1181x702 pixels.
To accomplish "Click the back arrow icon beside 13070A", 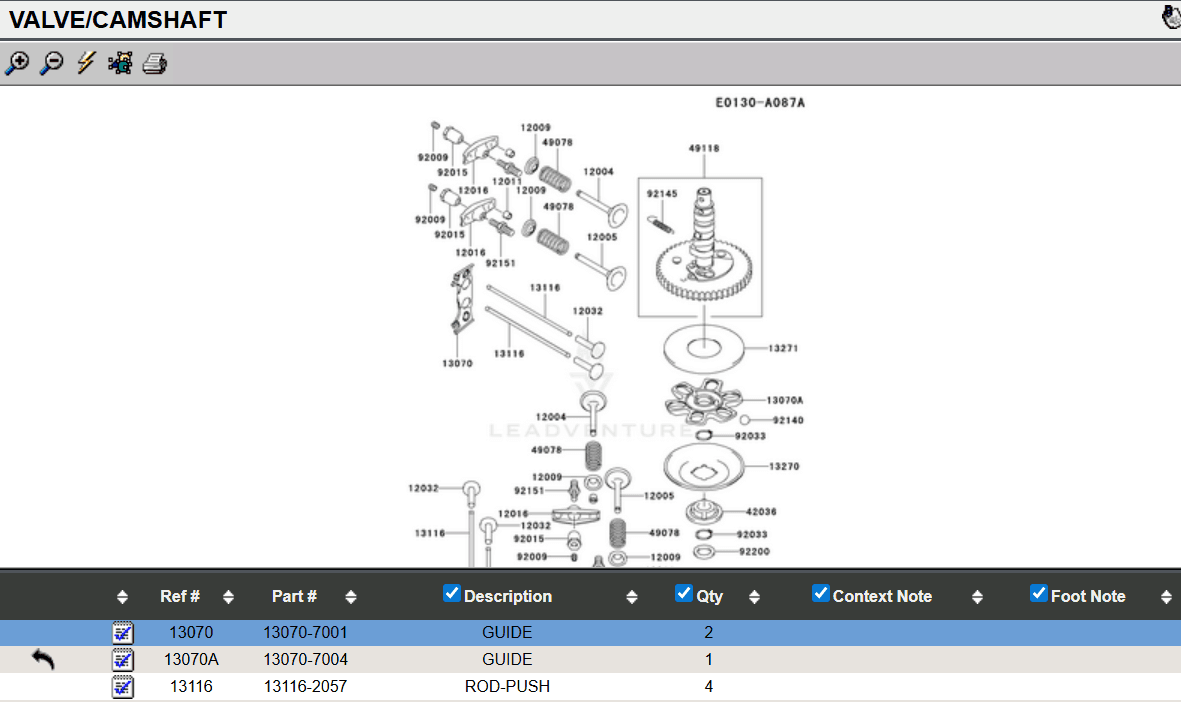I will coord(43,659).
